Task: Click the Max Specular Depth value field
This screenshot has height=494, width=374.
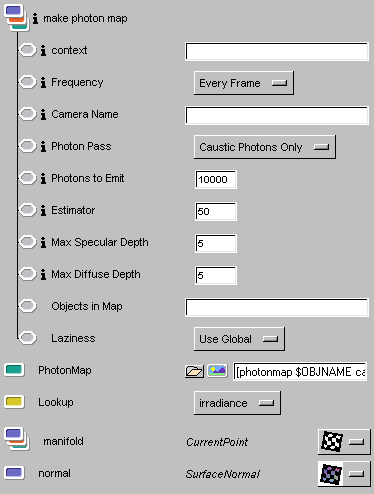Action: coord(216,244)
